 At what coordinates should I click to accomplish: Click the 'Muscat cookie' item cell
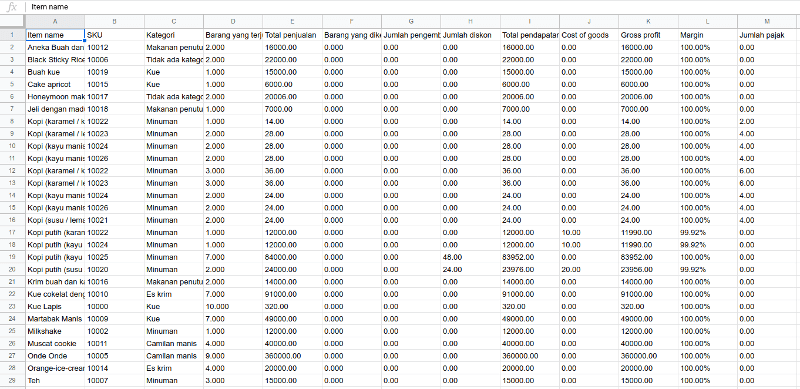coord(55,344)
